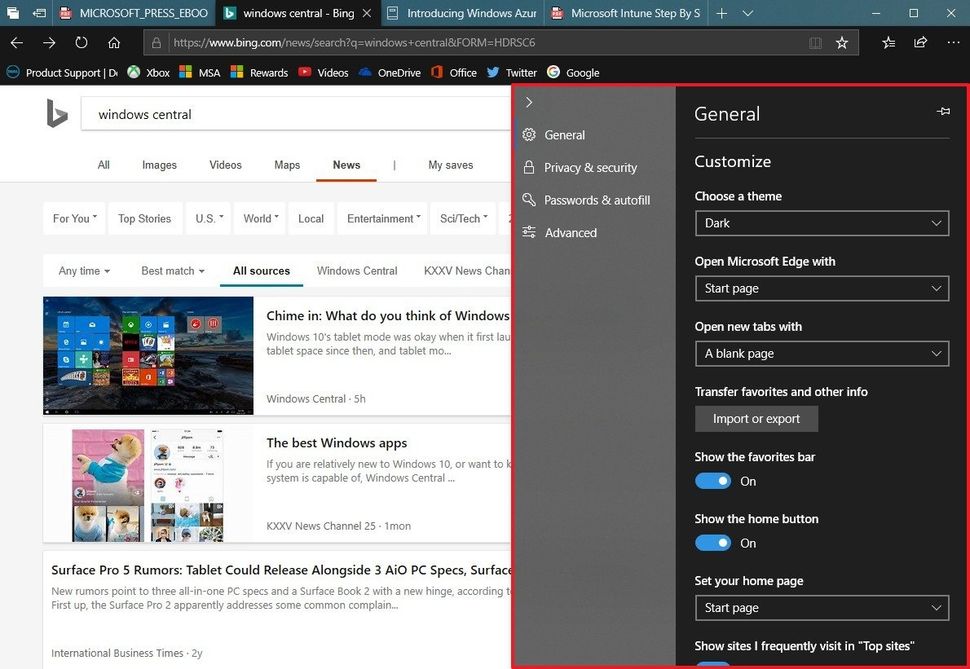
Task: Open The best Windows apps article
Action: pyautogui.click(x=337, y=442)
